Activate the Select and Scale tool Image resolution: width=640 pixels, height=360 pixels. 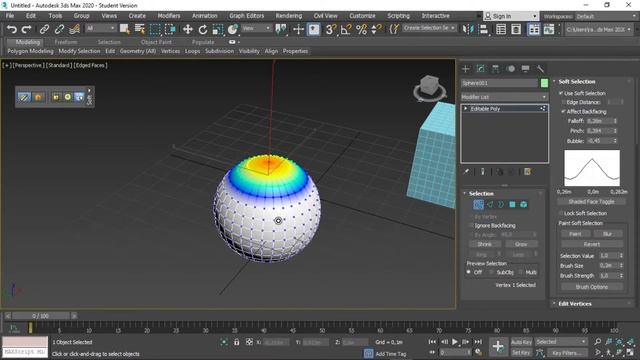point(218,29)
